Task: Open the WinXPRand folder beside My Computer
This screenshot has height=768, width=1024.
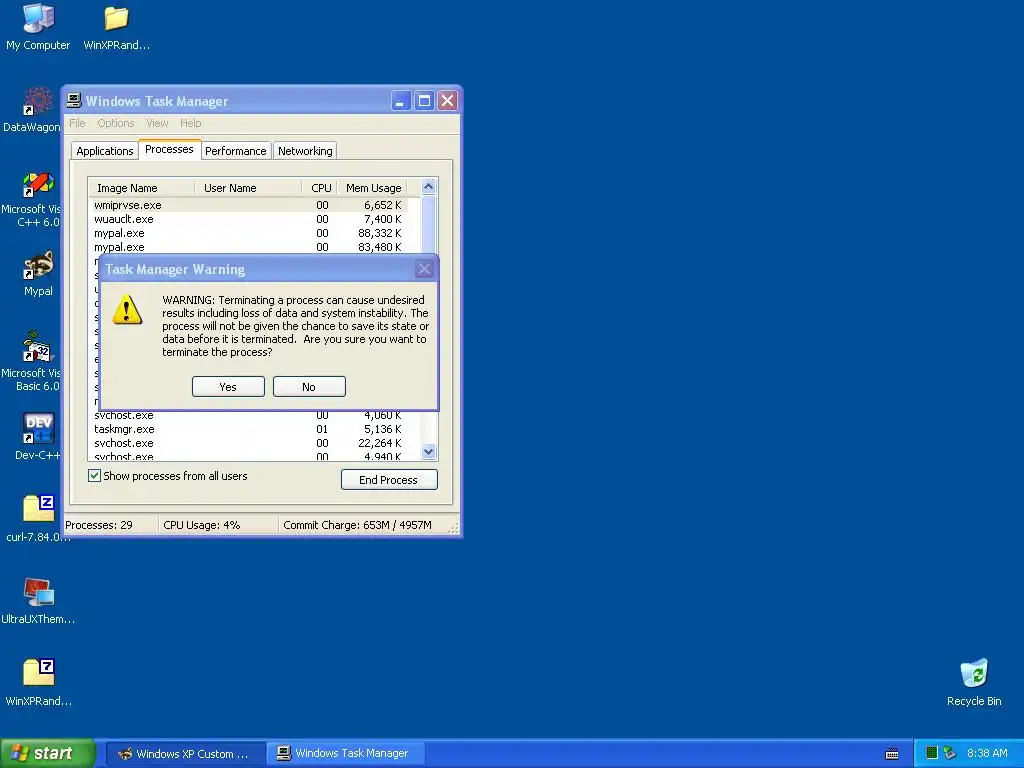Action: (x=116, y=27)
